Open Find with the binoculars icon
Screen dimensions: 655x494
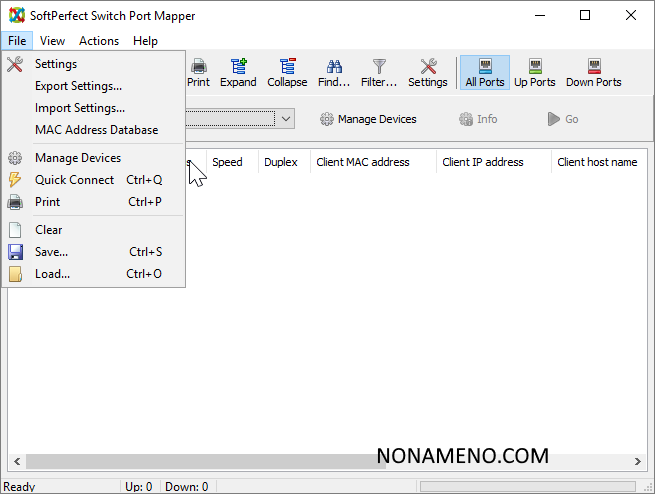334,72
